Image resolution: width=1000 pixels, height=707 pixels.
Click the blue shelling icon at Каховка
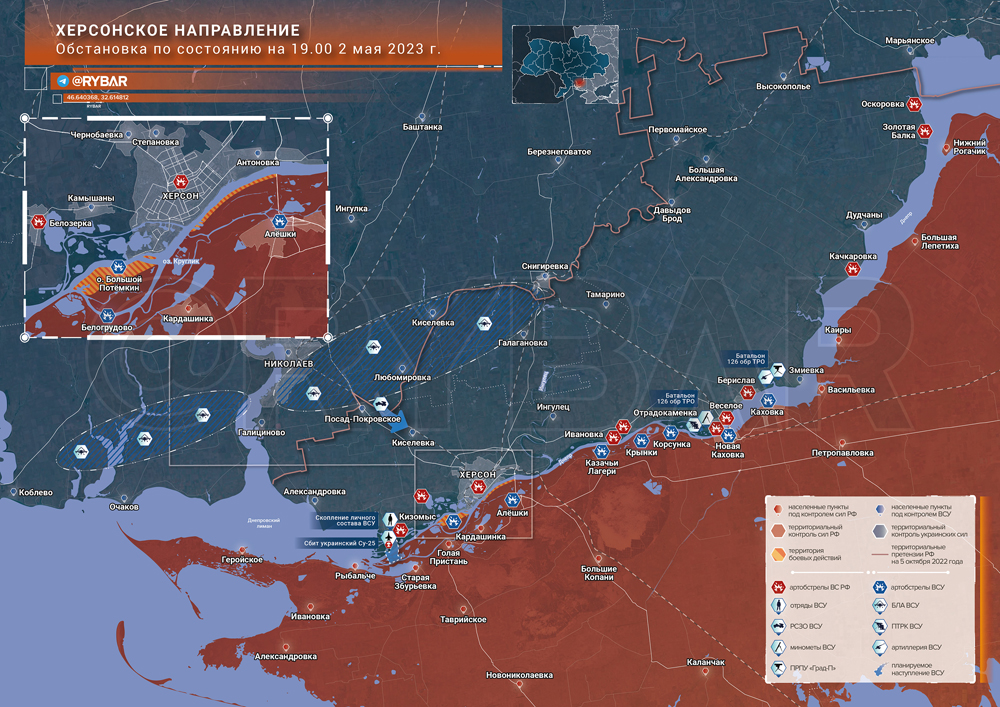pyautogui.click(x=768, y=400)
